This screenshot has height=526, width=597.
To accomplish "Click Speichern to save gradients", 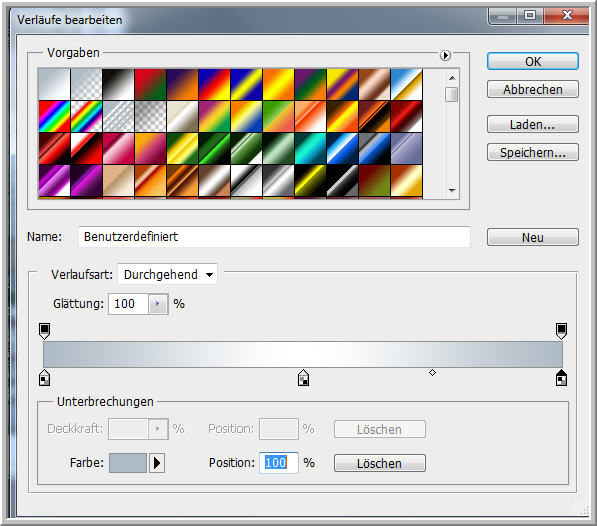I will point(533,152).
